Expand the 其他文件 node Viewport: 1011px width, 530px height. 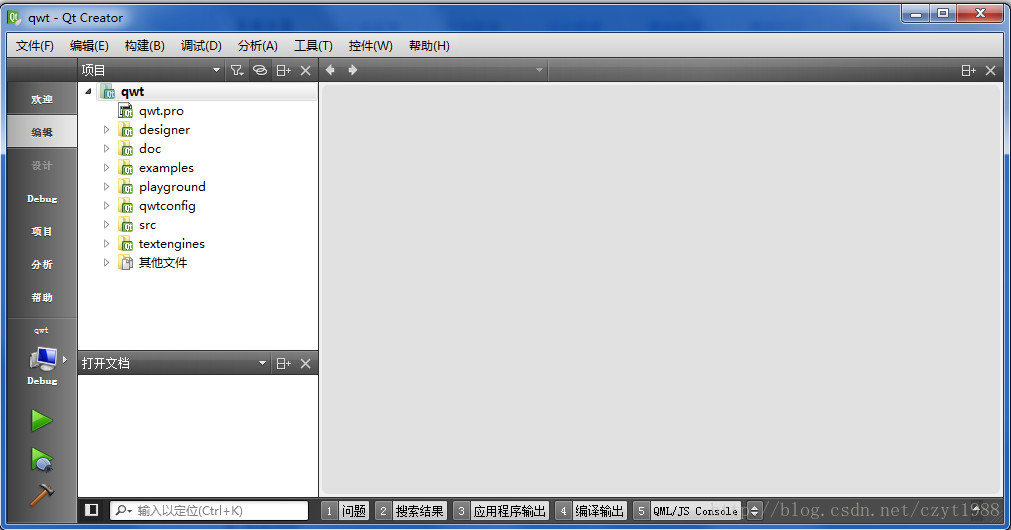(x=106, y=262)
